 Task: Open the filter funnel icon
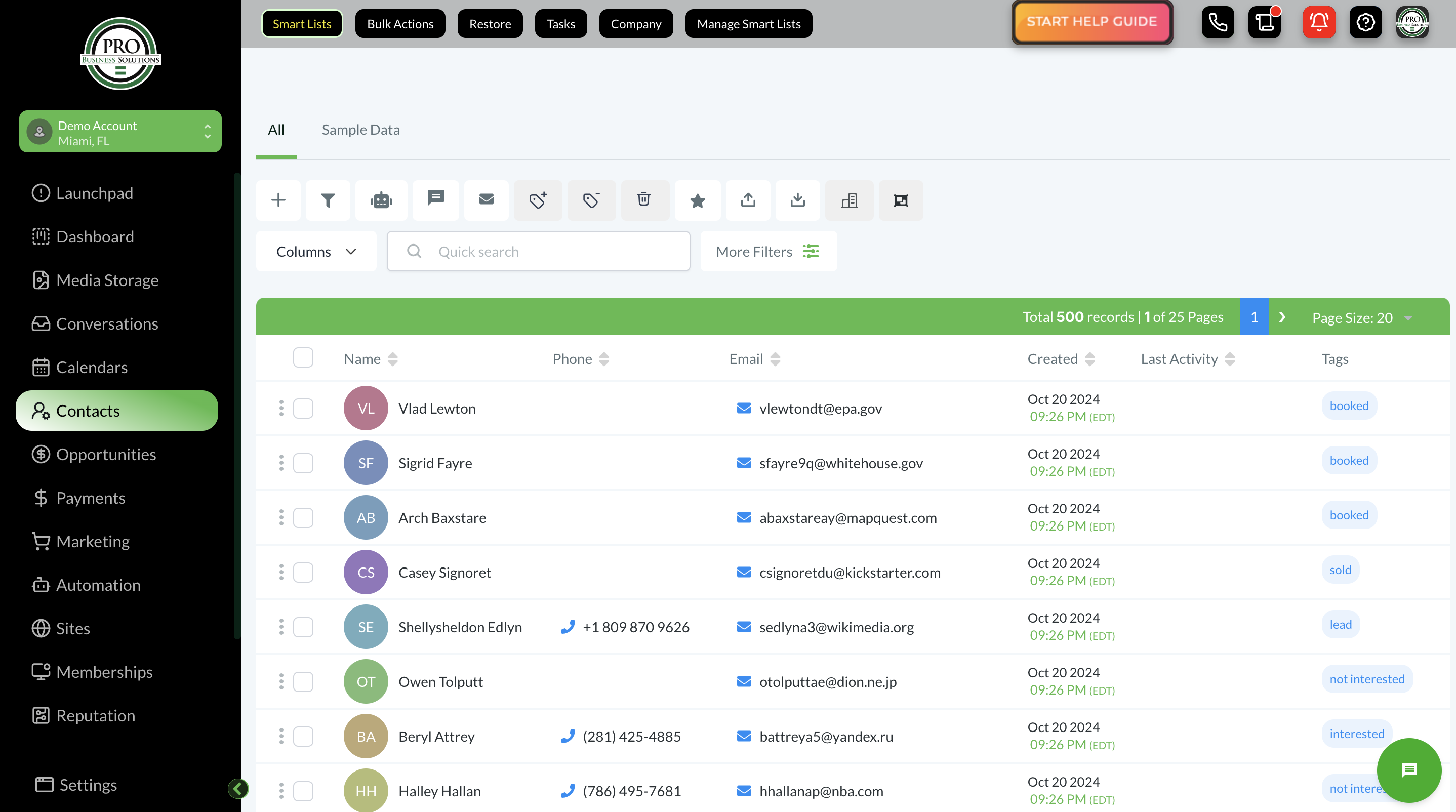[328, 200]
